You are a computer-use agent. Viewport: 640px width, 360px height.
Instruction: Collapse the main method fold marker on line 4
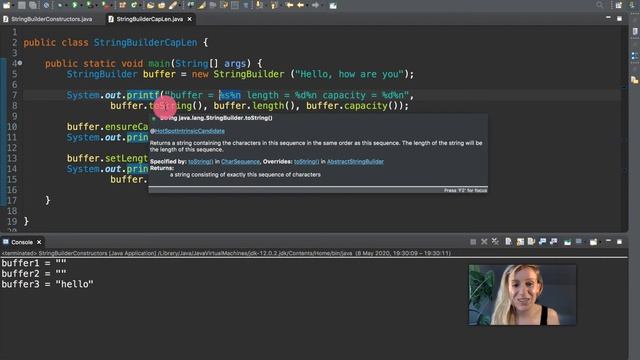pyautogui.click(x=20, y=63)
